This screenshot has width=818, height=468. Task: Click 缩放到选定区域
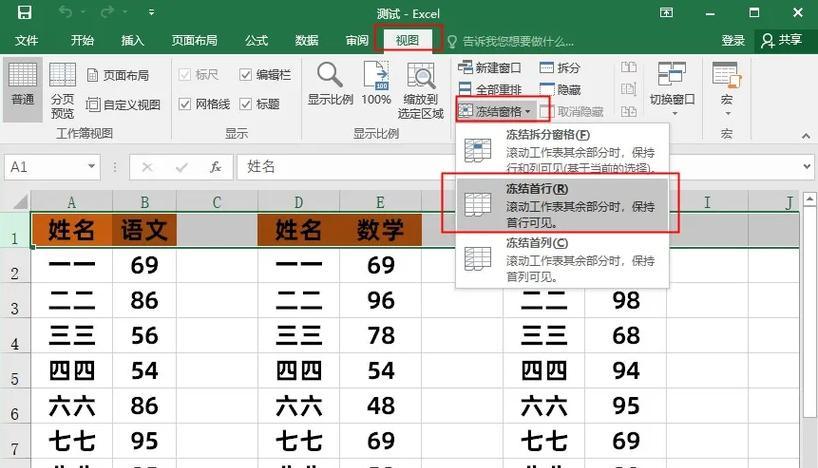(x=420, y=90)
